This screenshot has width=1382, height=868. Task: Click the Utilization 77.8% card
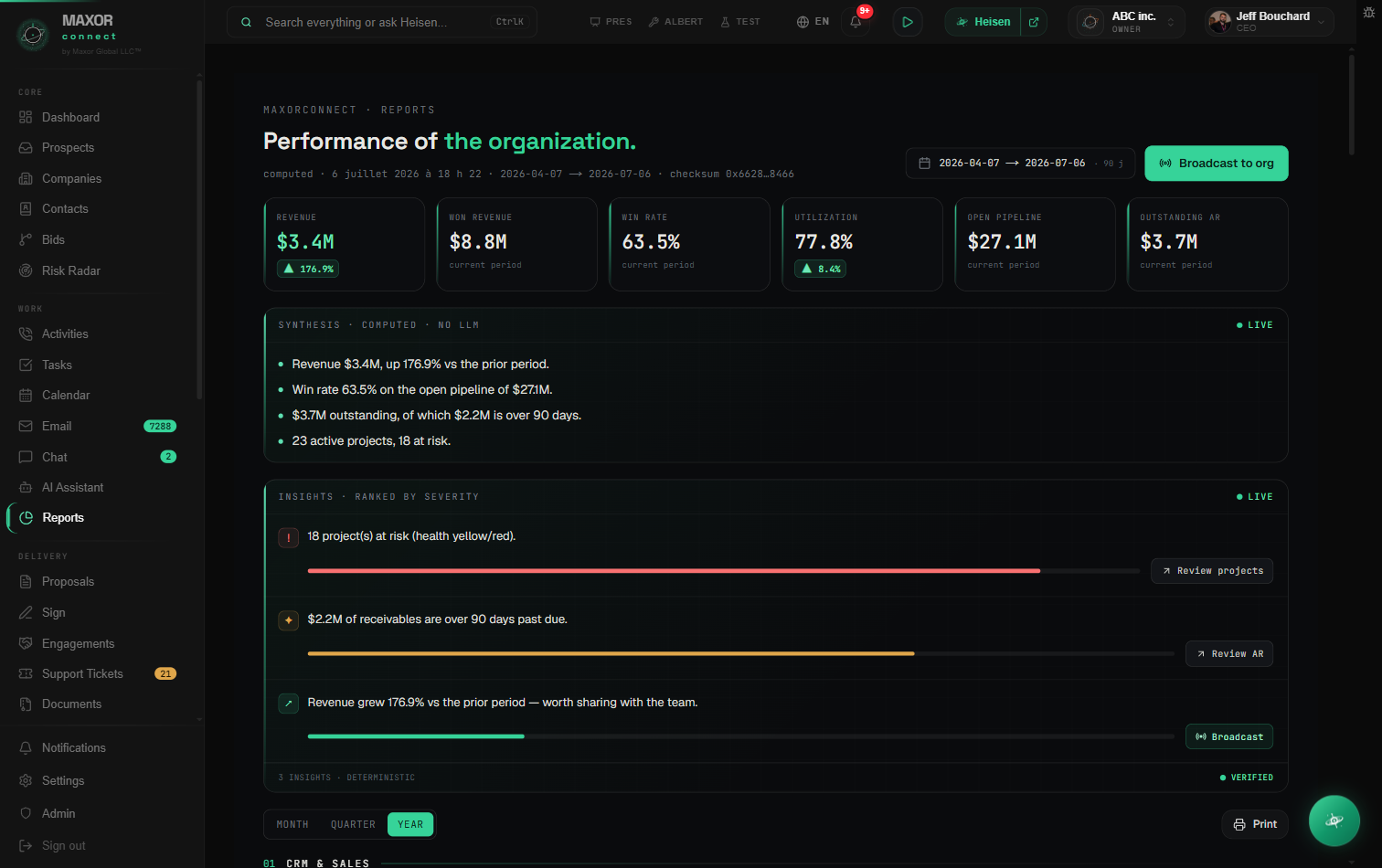(863, 245)
